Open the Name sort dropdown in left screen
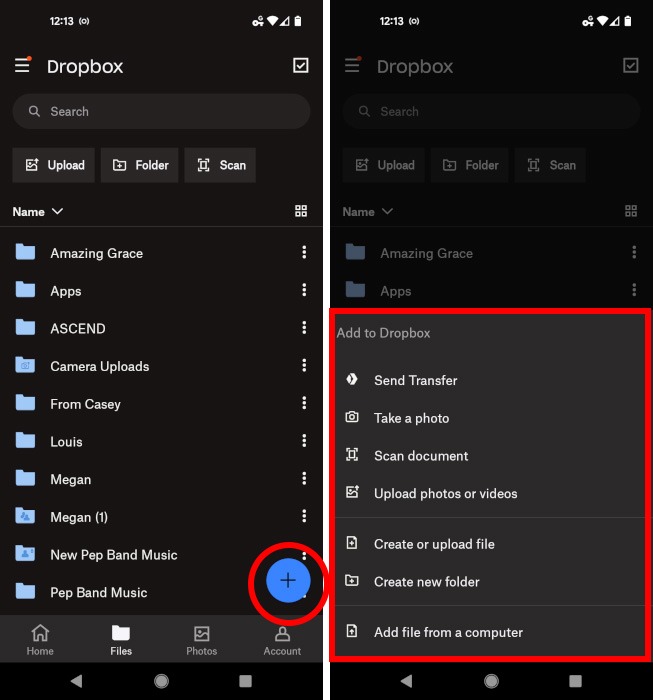 click(37, 212)
